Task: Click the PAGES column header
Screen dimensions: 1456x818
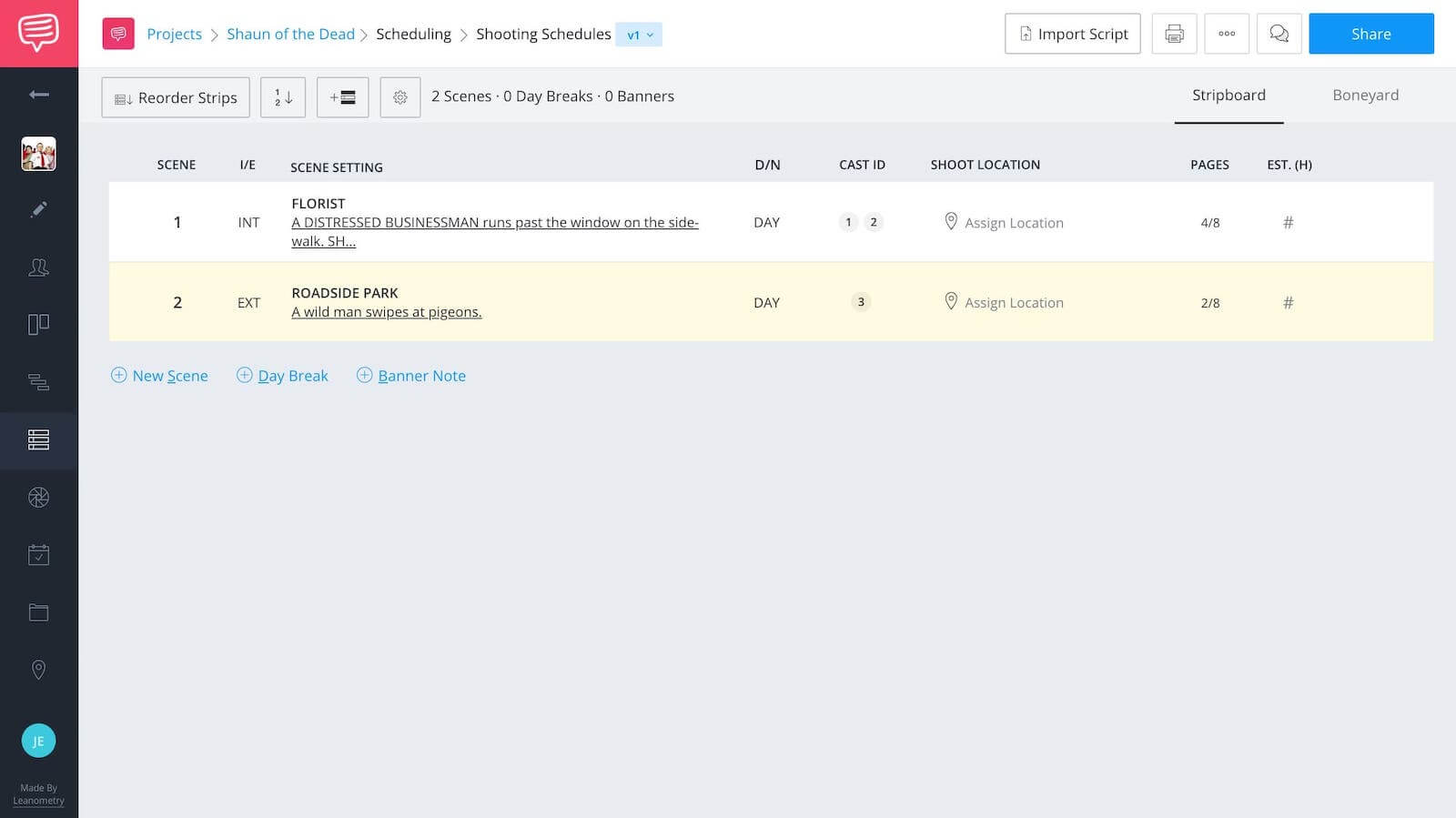Action: click(x=1209, y=165)
